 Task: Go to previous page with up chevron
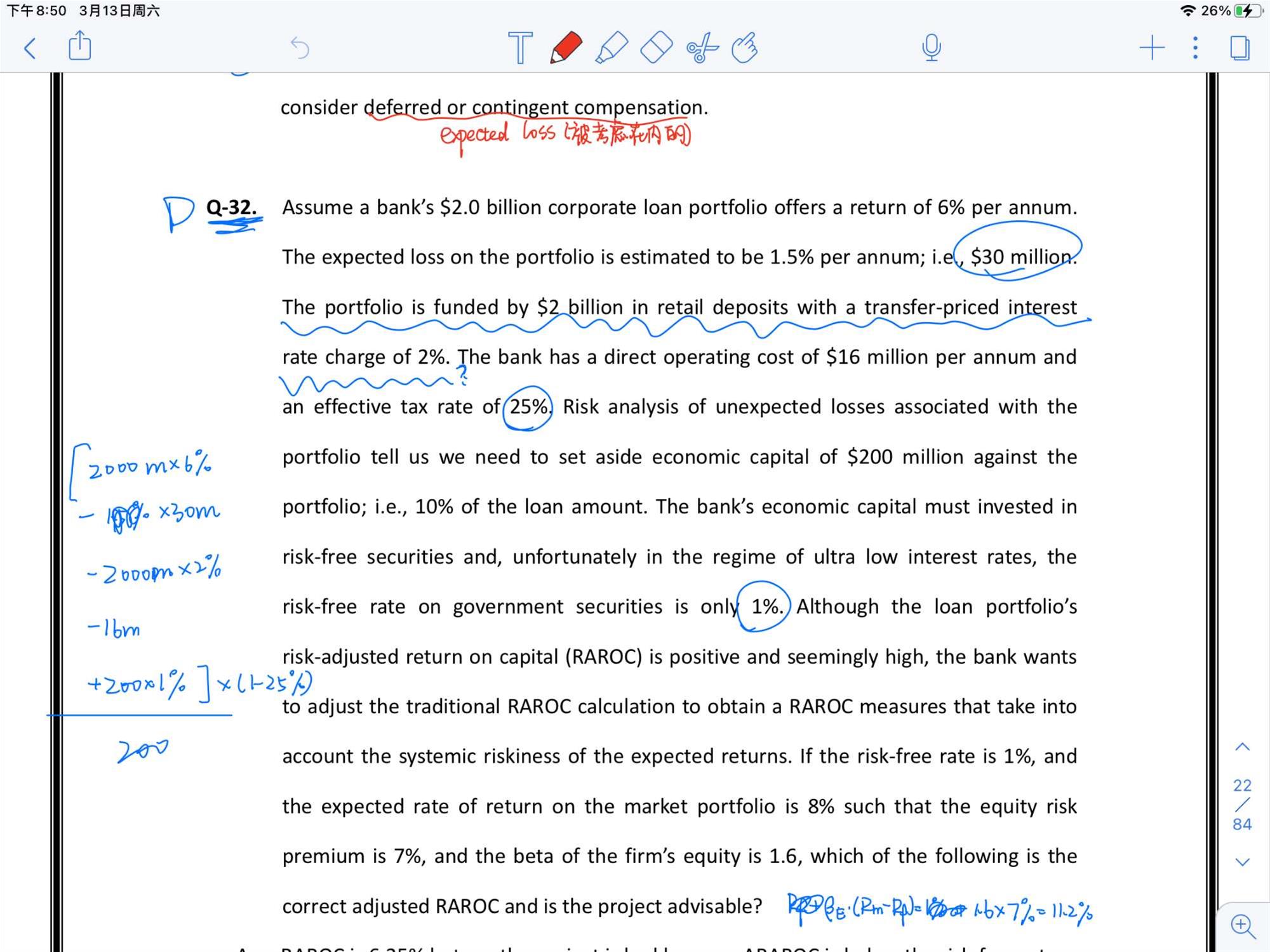(x=1242, y=747)
